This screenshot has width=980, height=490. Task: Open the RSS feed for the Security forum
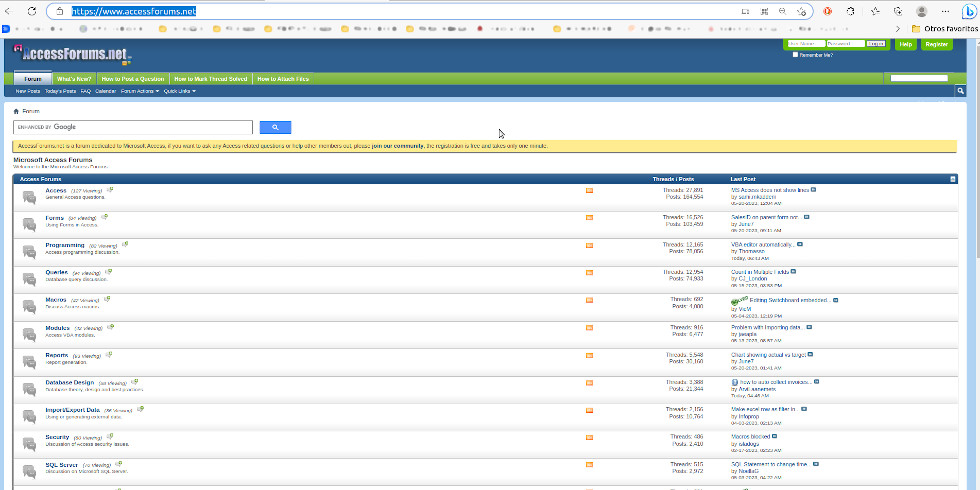click(589, 438)
